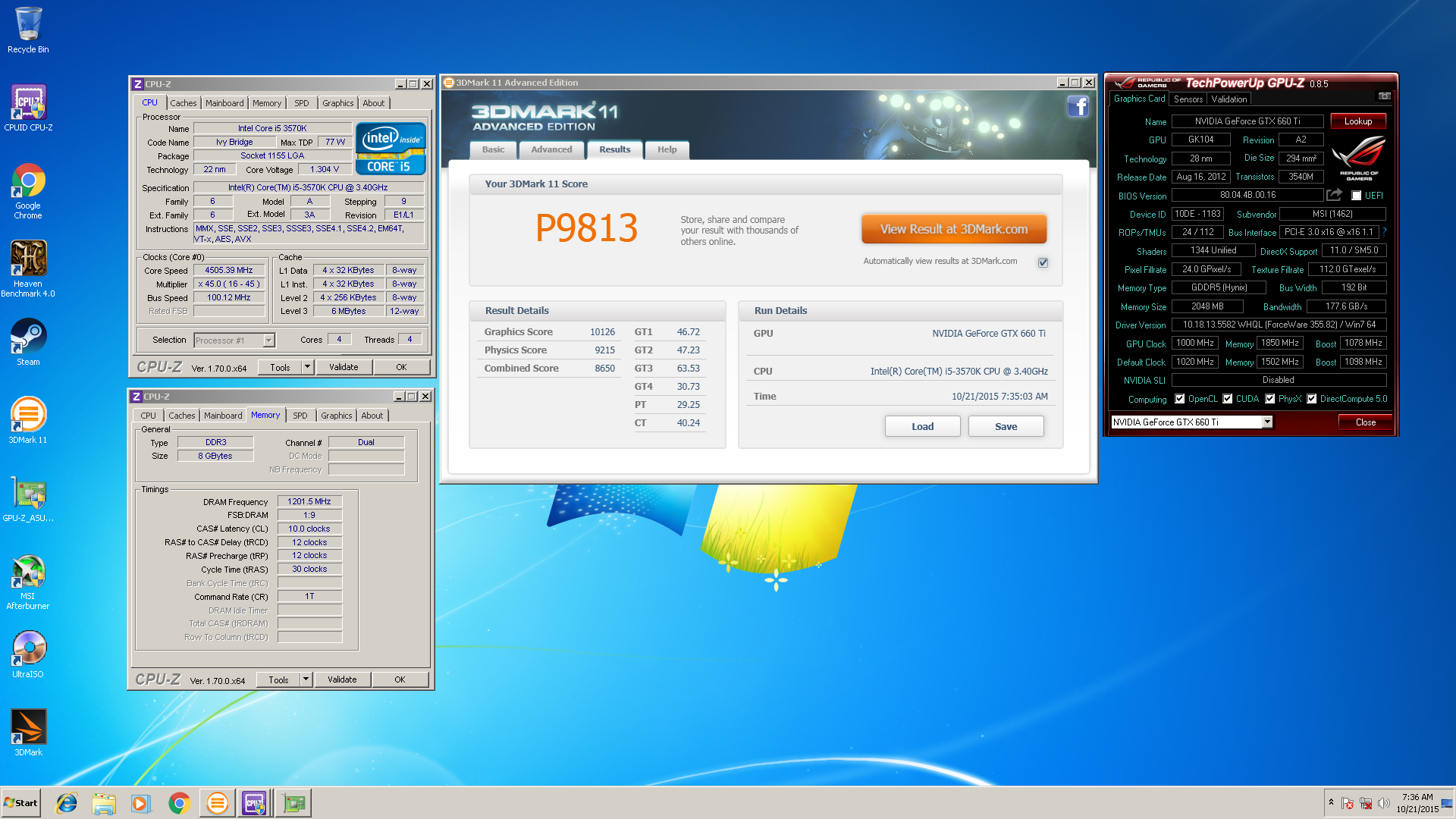Switch to Mainboard tab in upper CPU-Z
The height and width of the screenshot is (819, 1456).
[x=224, y=103]
